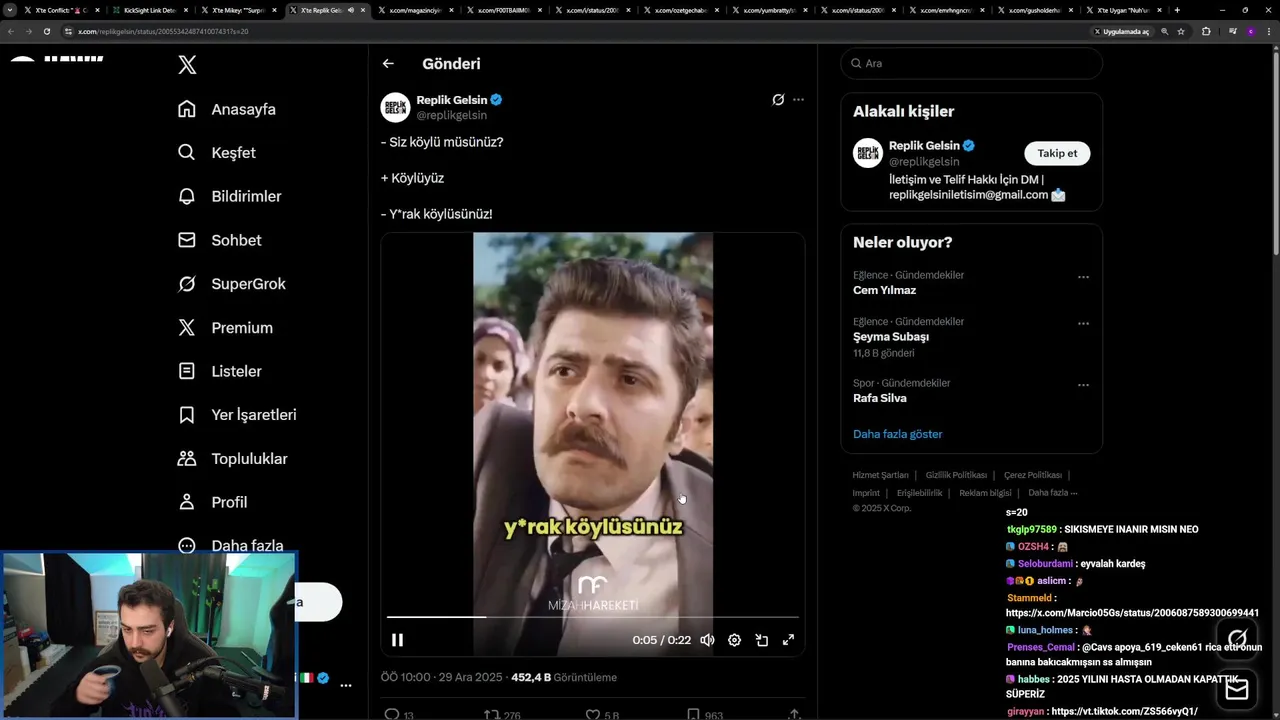Open video playback settings gear
This screenshot has height=720, width=1280.
tap(734, 640)
